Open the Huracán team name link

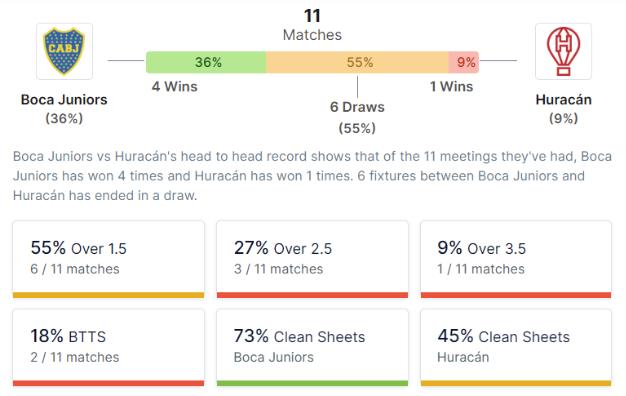point(563,99)
